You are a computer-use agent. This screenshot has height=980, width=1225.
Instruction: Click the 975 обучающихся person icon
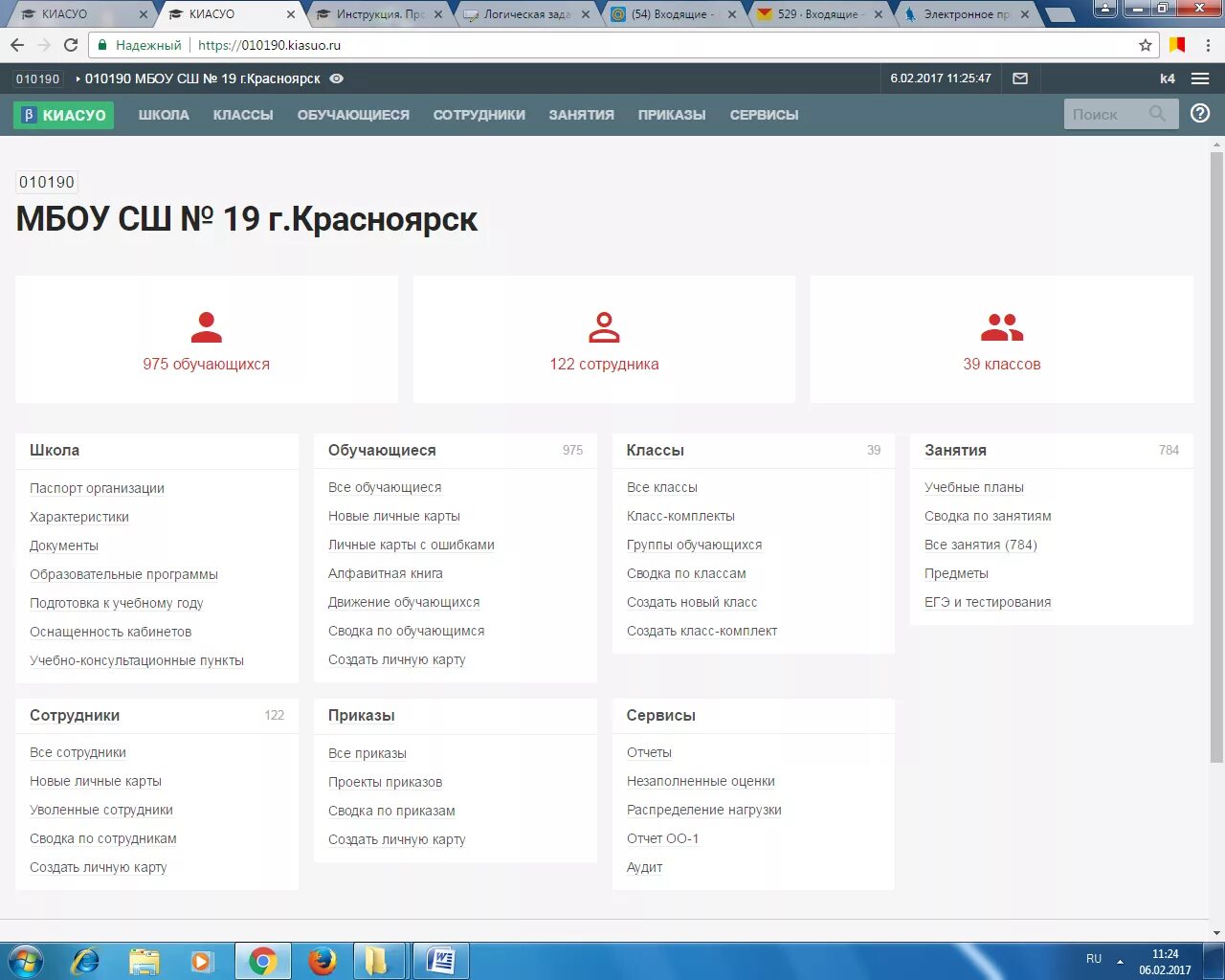coord(206,327)
